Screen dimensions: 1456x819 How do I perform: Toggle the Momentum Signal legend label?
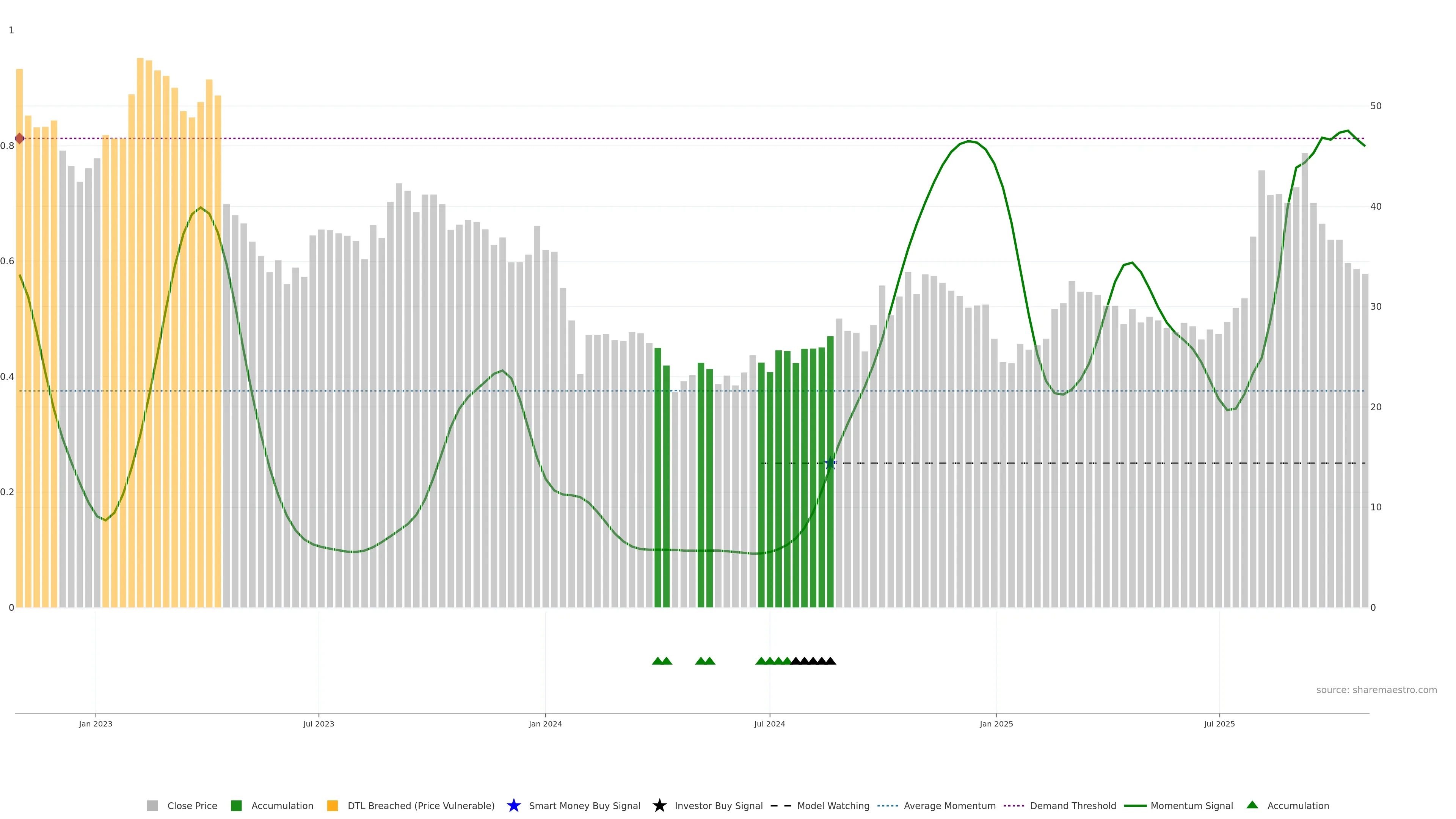click(1191, 806)
